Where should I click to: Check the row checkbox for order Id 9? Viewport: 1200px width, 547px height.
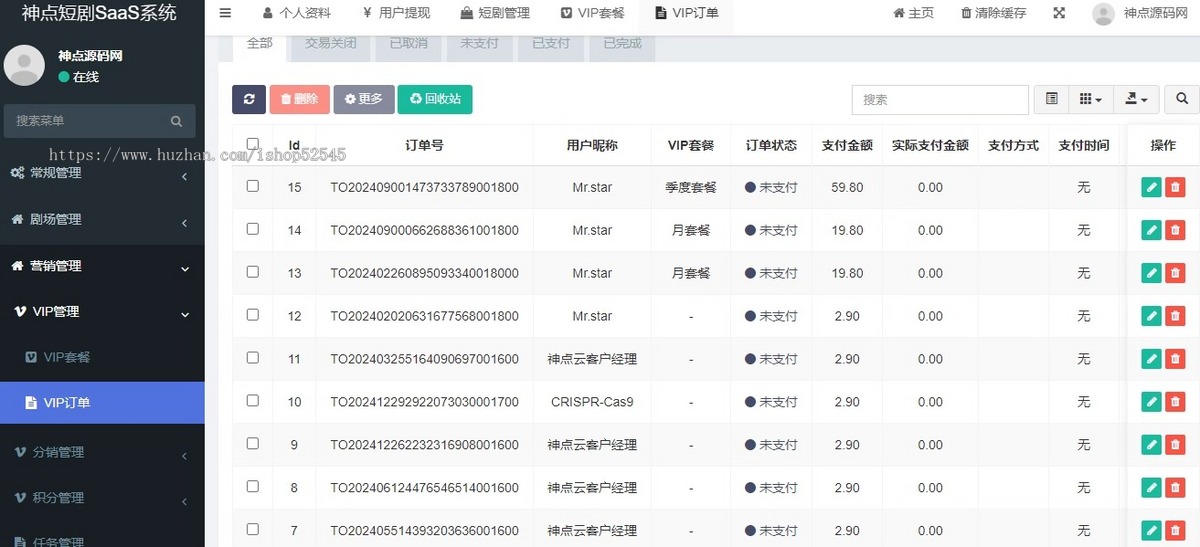click(252, 444)
